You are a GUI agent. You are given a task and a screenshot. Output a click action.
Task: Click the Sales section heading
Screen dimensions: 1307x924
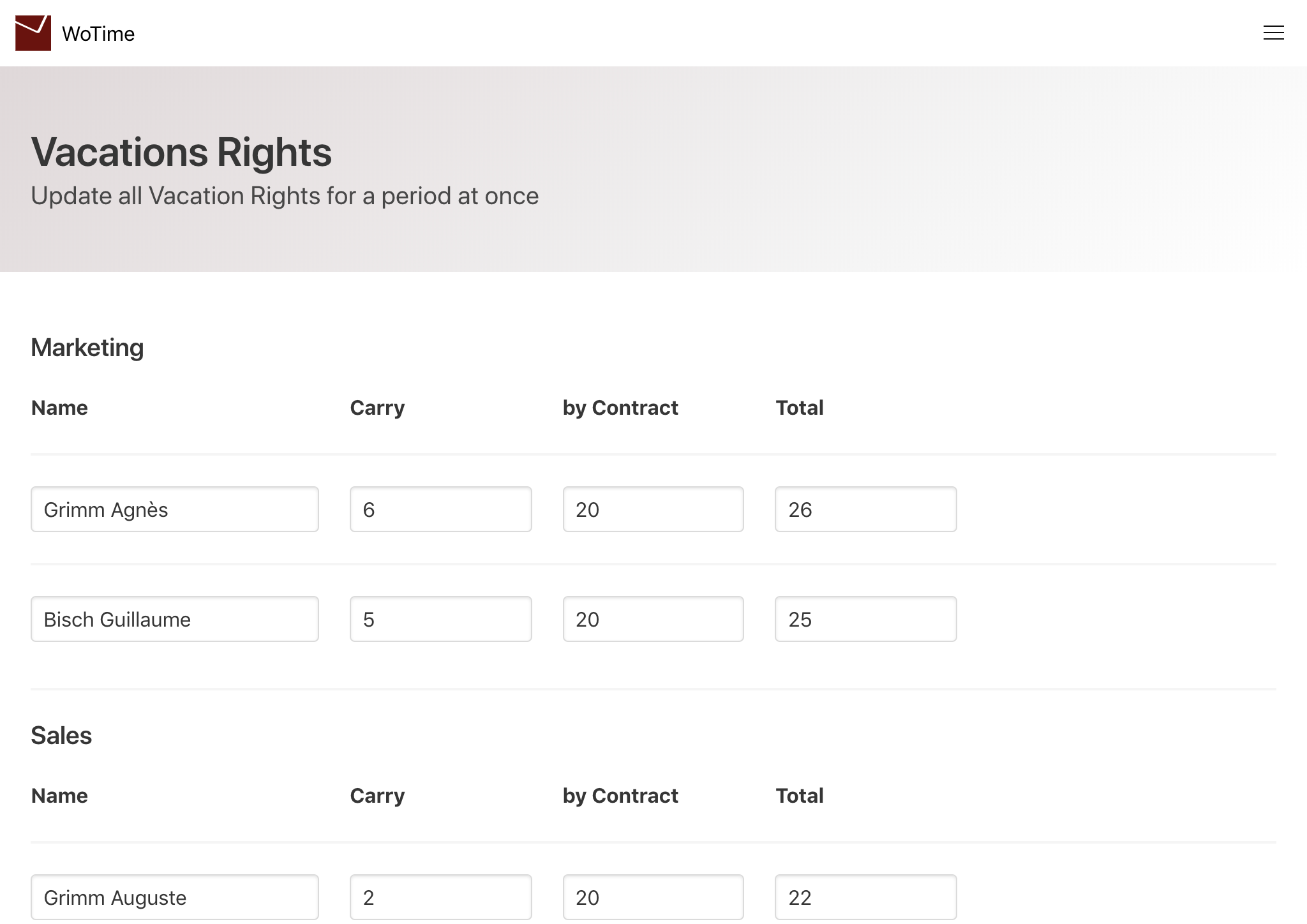[x=61, y=736]
